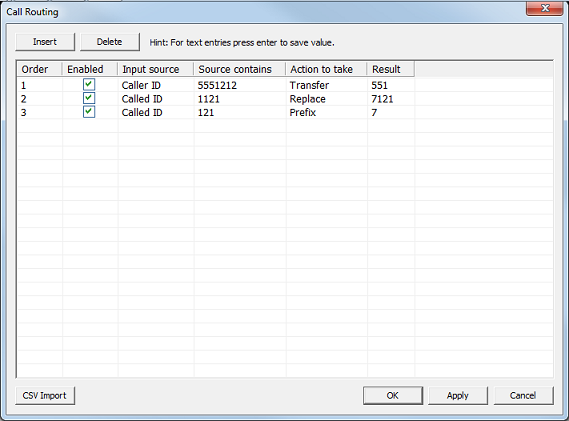Apply the call routing changes

[458, 396]
